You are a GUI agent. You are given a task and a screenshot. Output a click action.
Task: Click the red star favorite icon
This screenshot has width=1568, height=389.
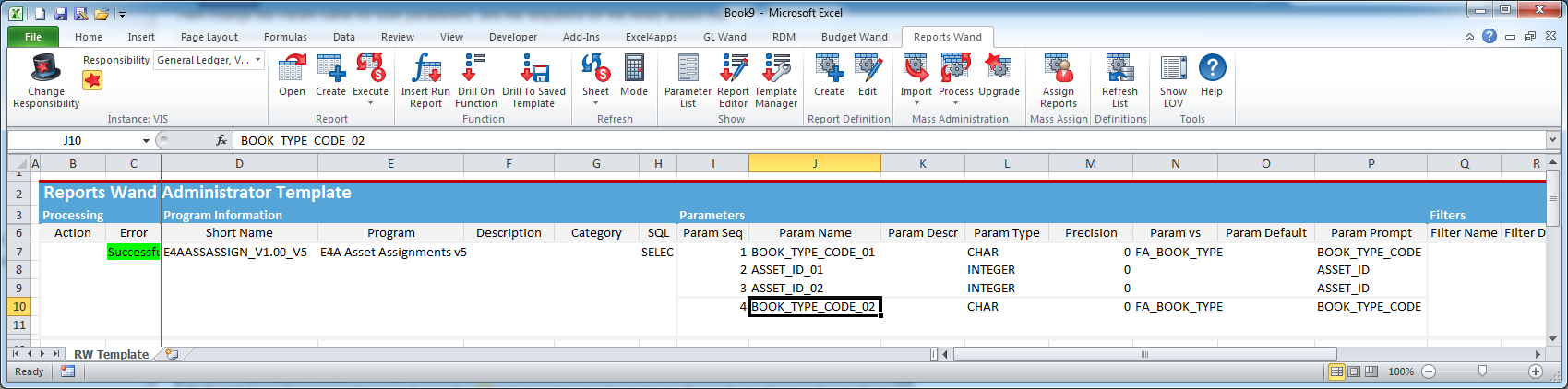click(92, 80)
